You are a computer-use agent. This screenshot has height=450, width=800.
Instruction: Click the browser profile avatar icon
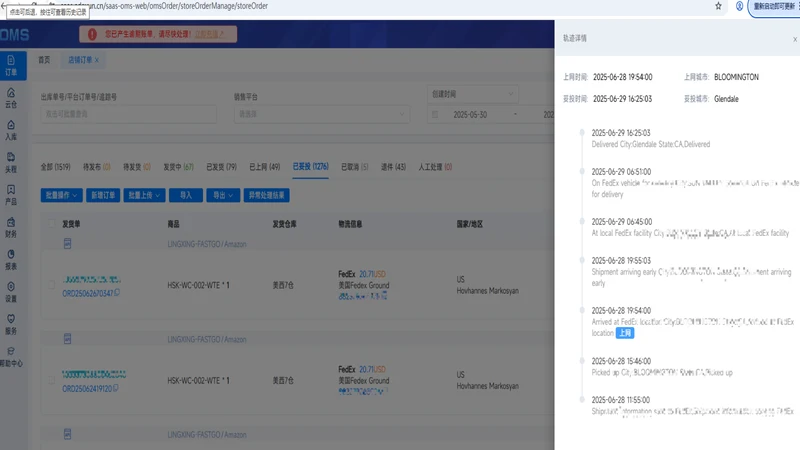coord(739,6)
